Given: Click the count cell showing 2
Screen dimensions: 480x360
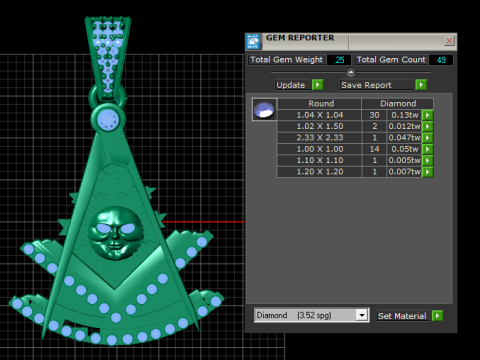Looking at the screenshot, I should tap(374, 126).
